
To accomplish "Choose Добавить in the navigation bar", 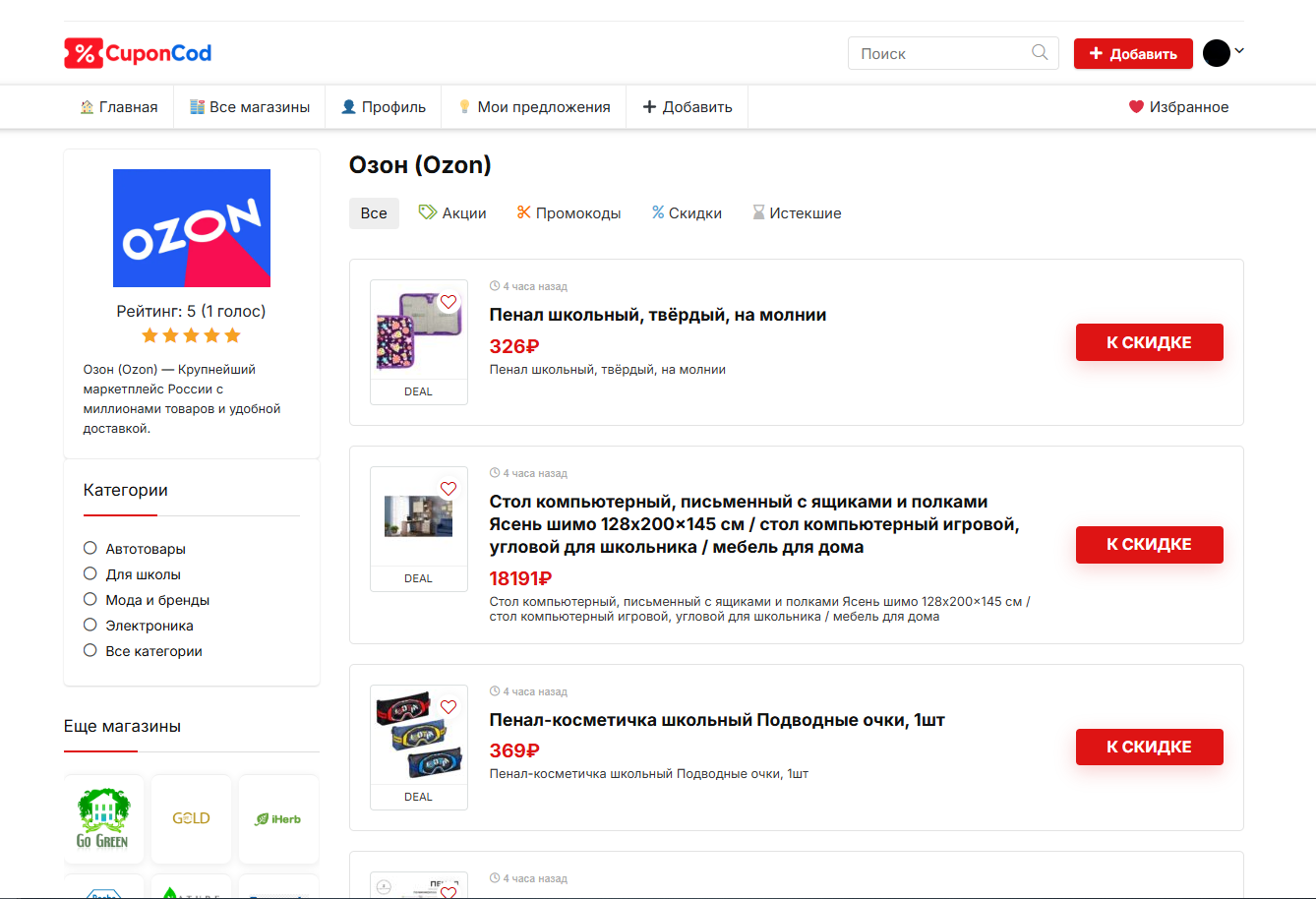I will coord(688,107).
